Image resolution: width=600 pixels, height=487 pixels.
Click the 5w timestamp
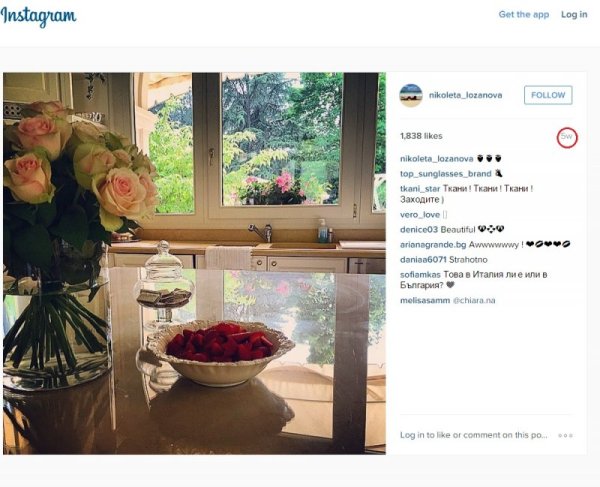tap(567, 136)
